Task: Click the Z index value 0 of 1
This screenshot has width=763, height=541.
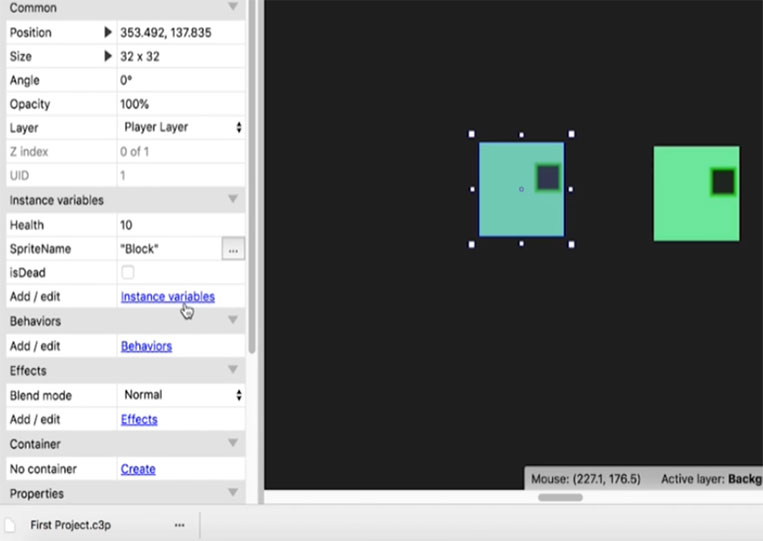Action: pyautogui.click(x=134, y=152)
